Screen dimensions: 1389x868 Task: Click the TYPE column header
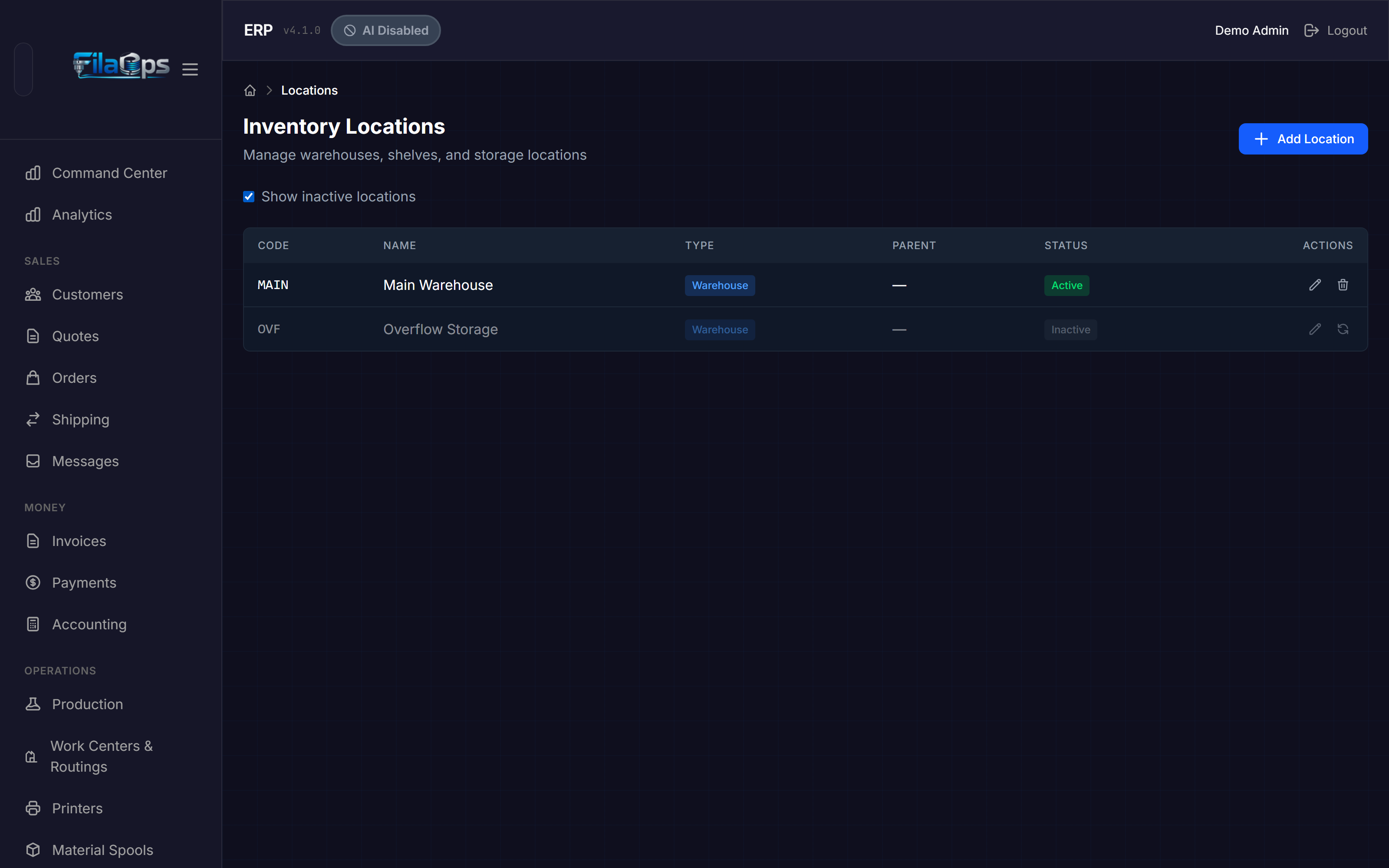coord(699,246)
